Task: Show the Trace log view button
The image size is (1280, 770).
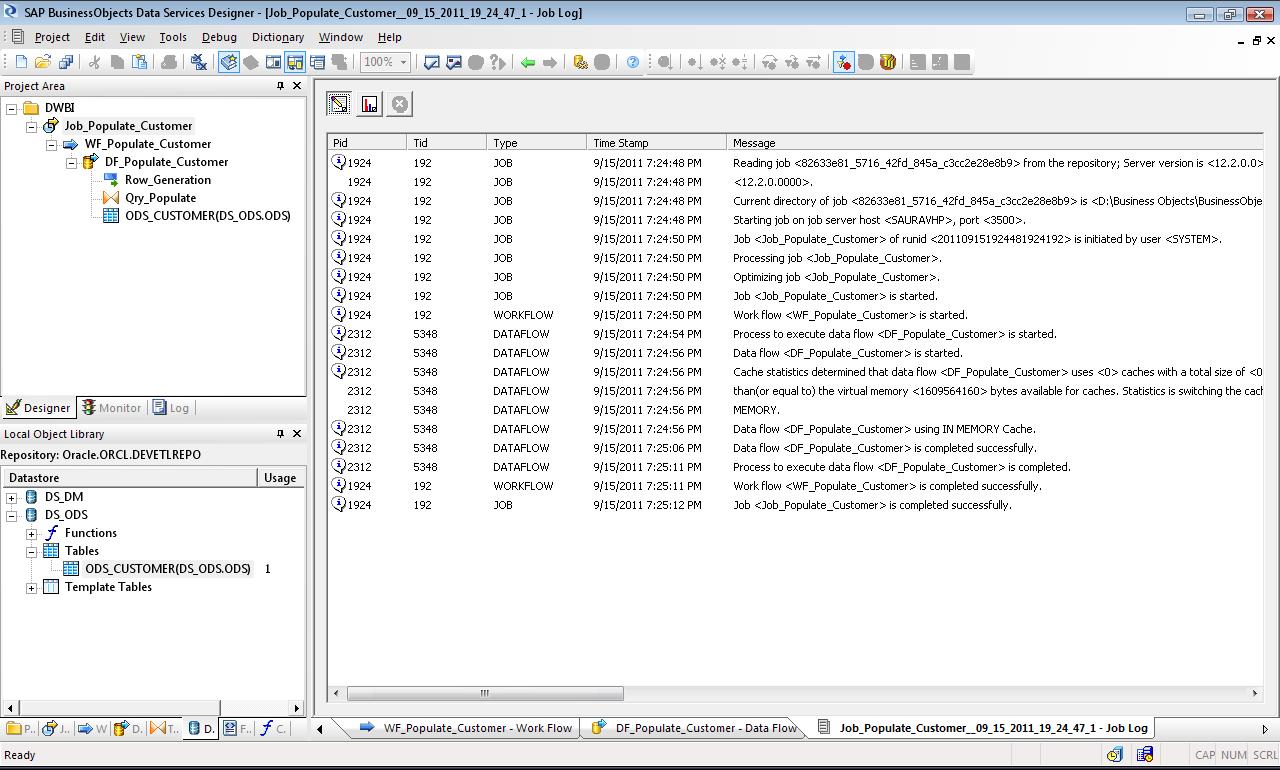Action: click(339, 104)
